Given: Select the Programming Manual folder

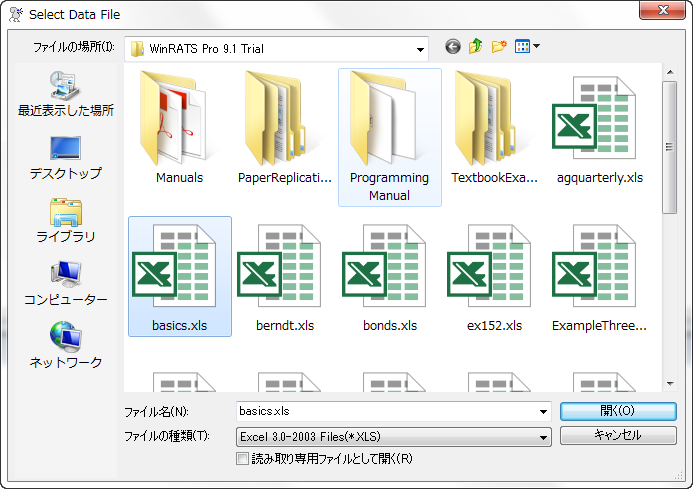Looking at the screenshot, I should (389, 135).
